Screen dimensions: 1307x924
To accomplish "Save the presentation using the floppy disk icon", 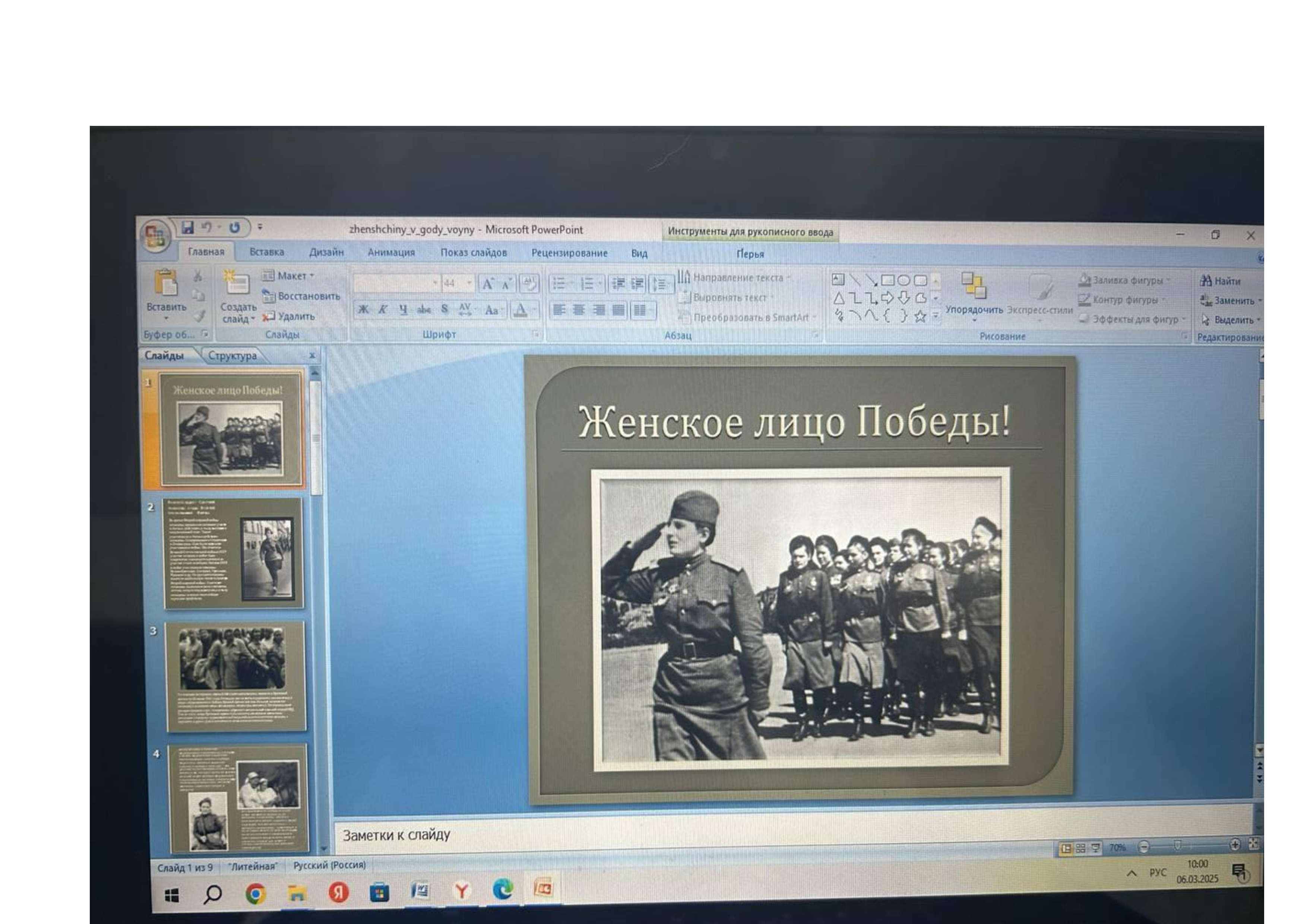I will point(187,228).
